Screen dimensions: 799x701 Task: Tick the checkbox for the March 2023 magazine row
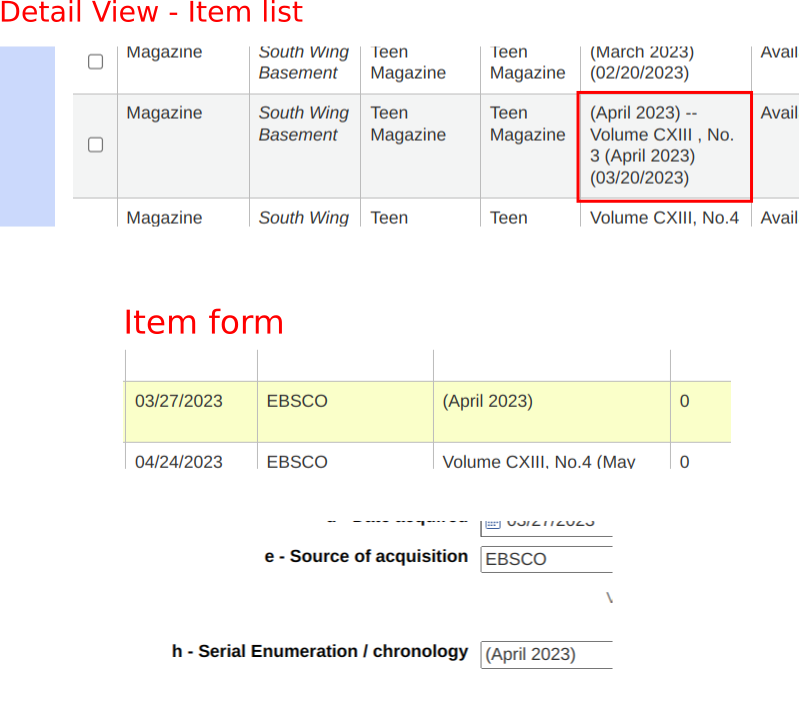click(96, 62)
